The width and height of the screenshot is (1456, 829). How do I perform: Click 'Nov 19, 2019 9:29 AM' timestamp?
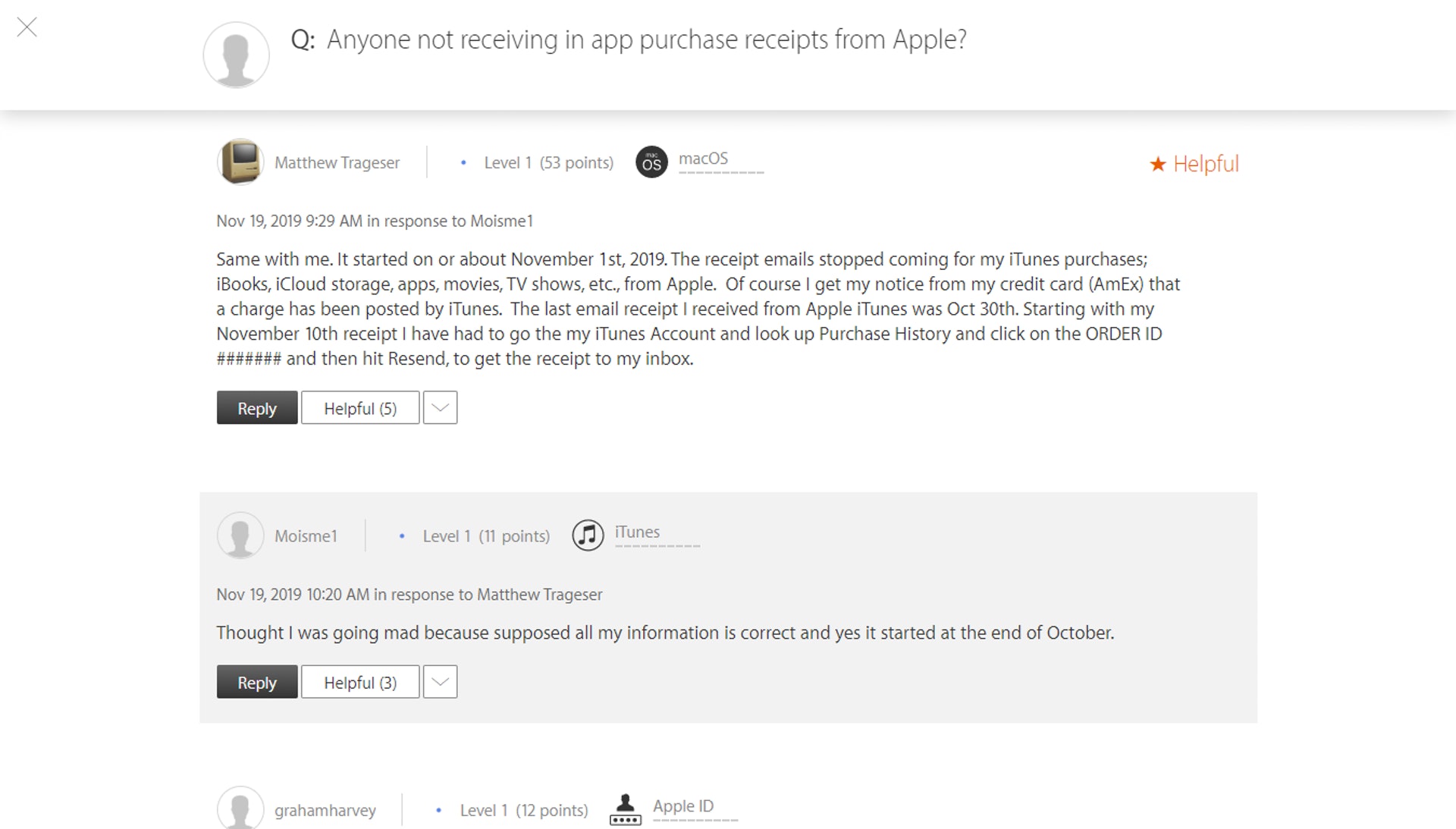pos(289,221)
